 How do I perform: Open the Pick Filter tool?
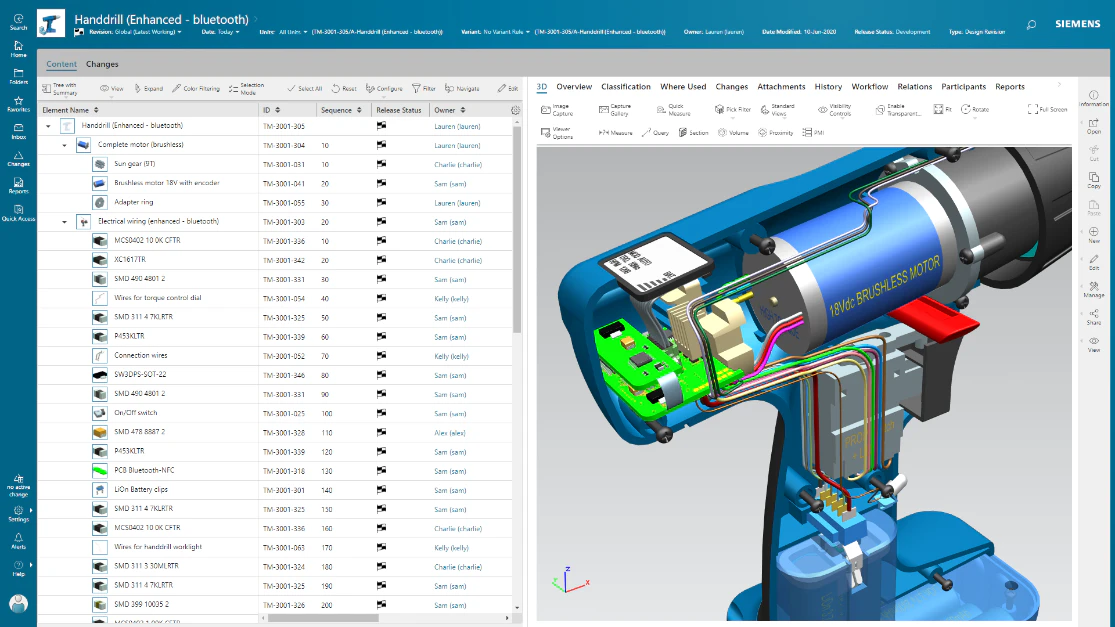click(732, 109)
